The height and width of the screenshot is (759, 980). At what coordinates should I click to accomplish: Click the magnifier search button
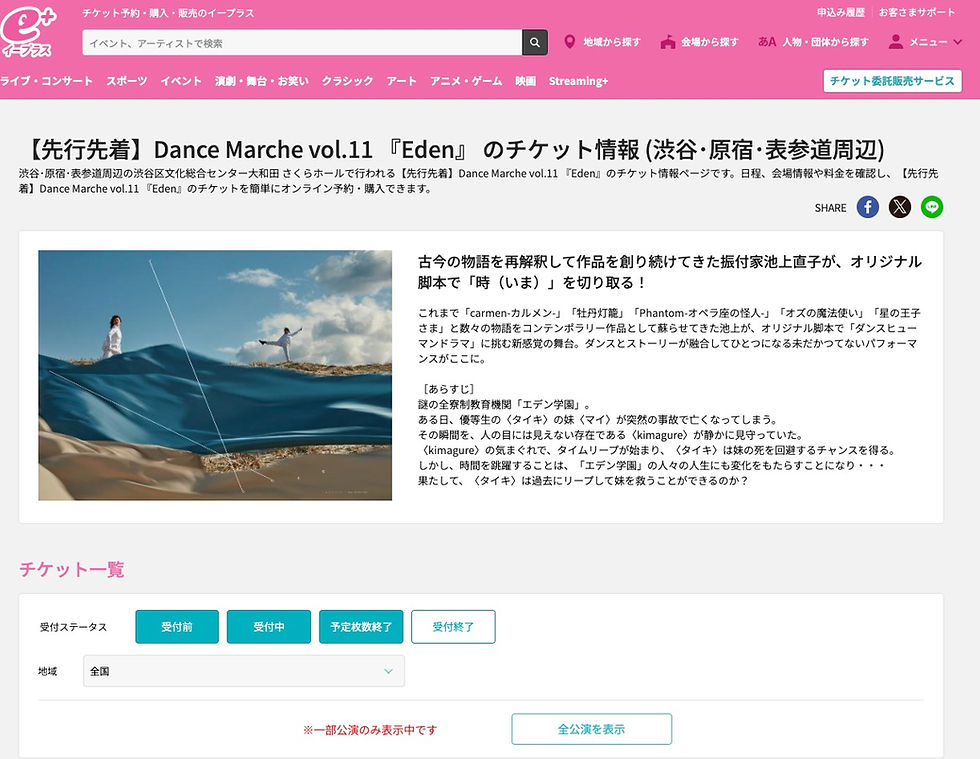click(535, 43)
